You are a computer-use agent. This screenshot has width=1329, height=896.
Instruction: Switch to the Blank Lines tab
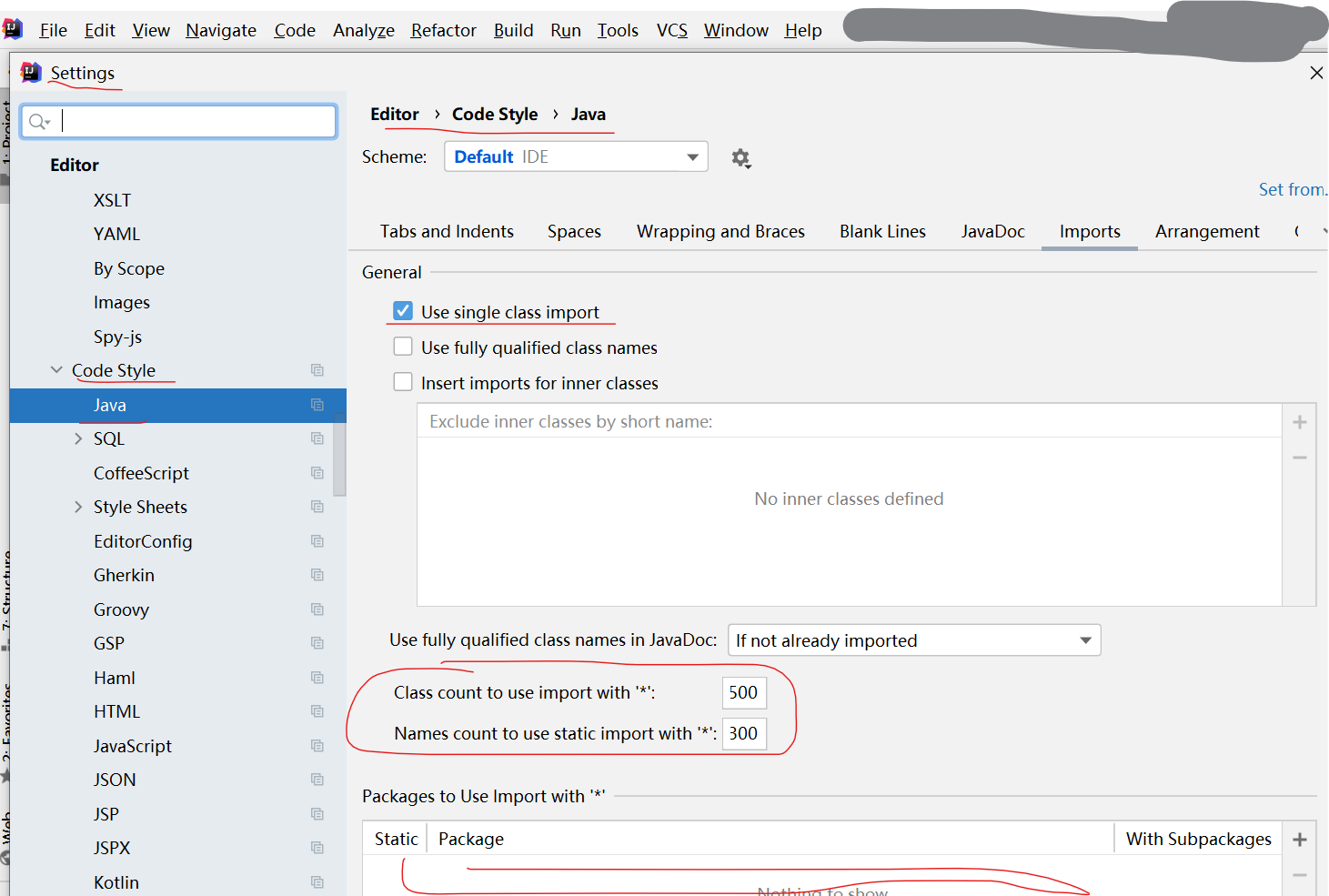[x=882, y=231]
